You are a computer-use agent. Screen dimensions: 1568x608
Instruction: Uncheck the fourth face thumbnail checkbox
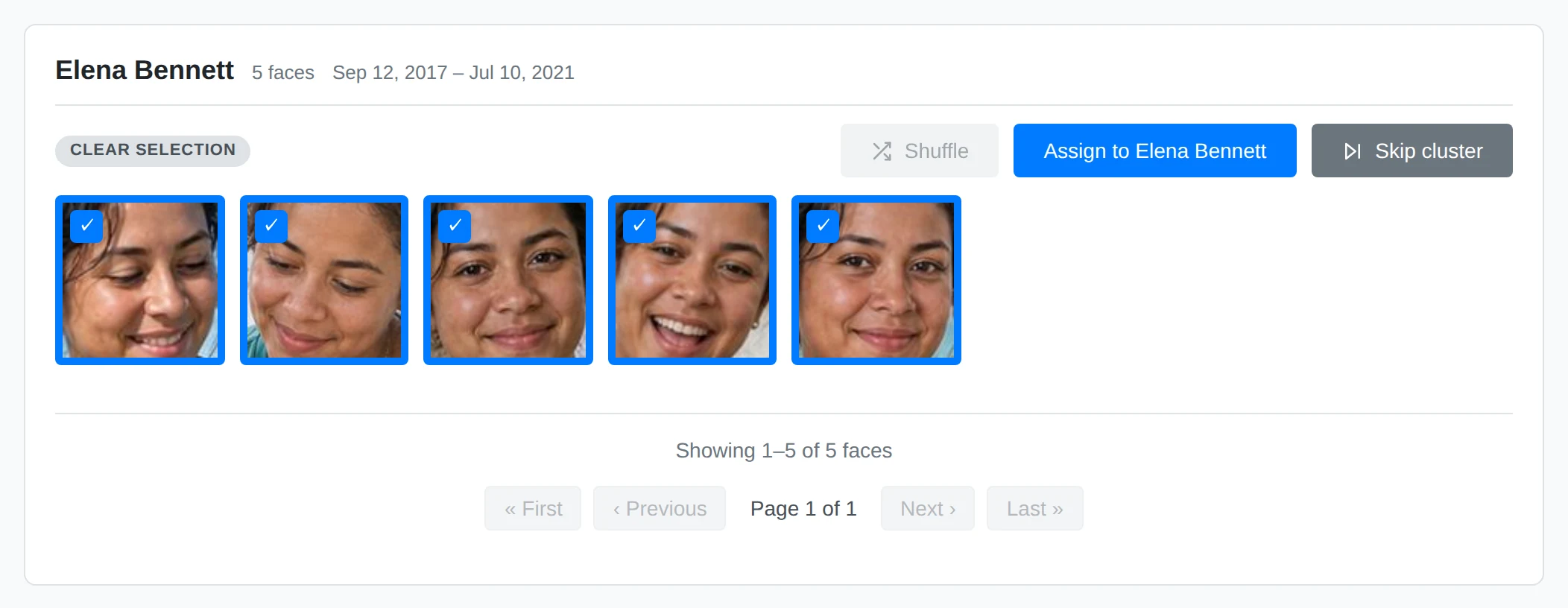pyautogui.click(x=639, y=226)
